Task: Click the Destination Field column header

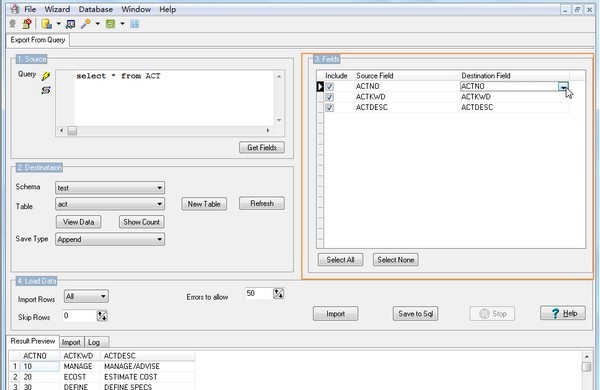Action: [x=514, y=76]
